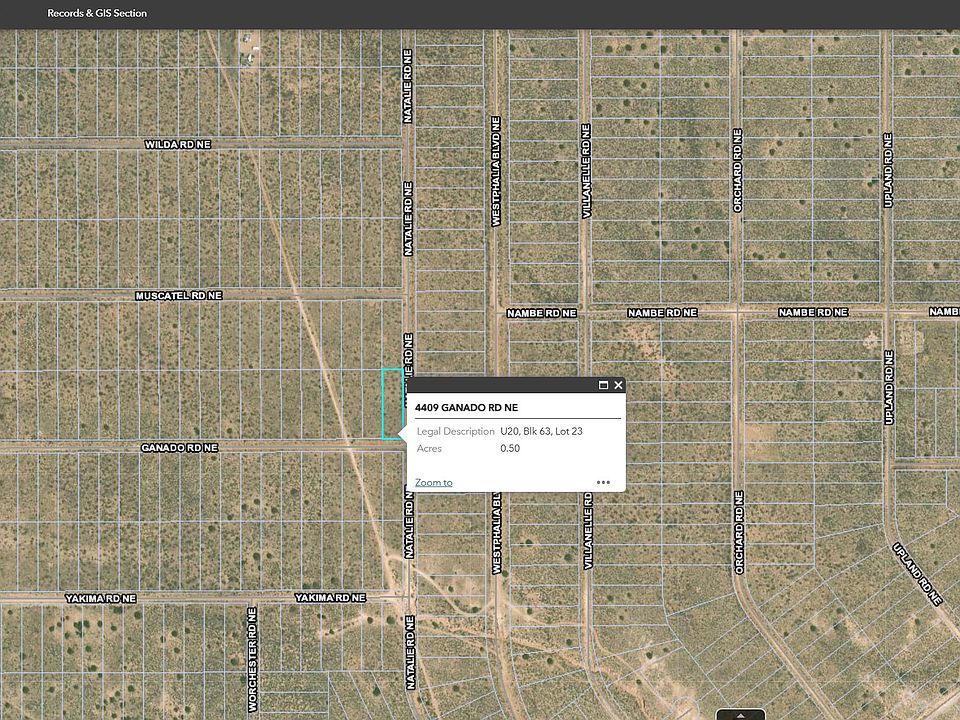Click the WILDA RD NE street label
The width and height of the screenshot is (960, 720).
point(178,144)
